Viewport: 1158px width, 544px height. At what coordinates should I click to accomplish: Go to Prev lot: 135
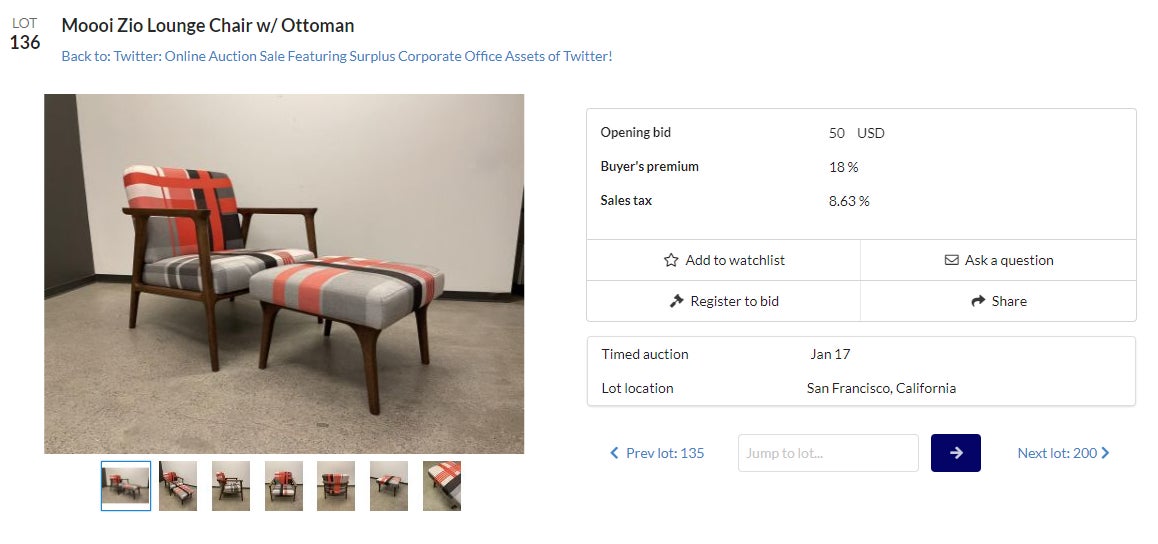pyautogui.click(x=664, y=453)
